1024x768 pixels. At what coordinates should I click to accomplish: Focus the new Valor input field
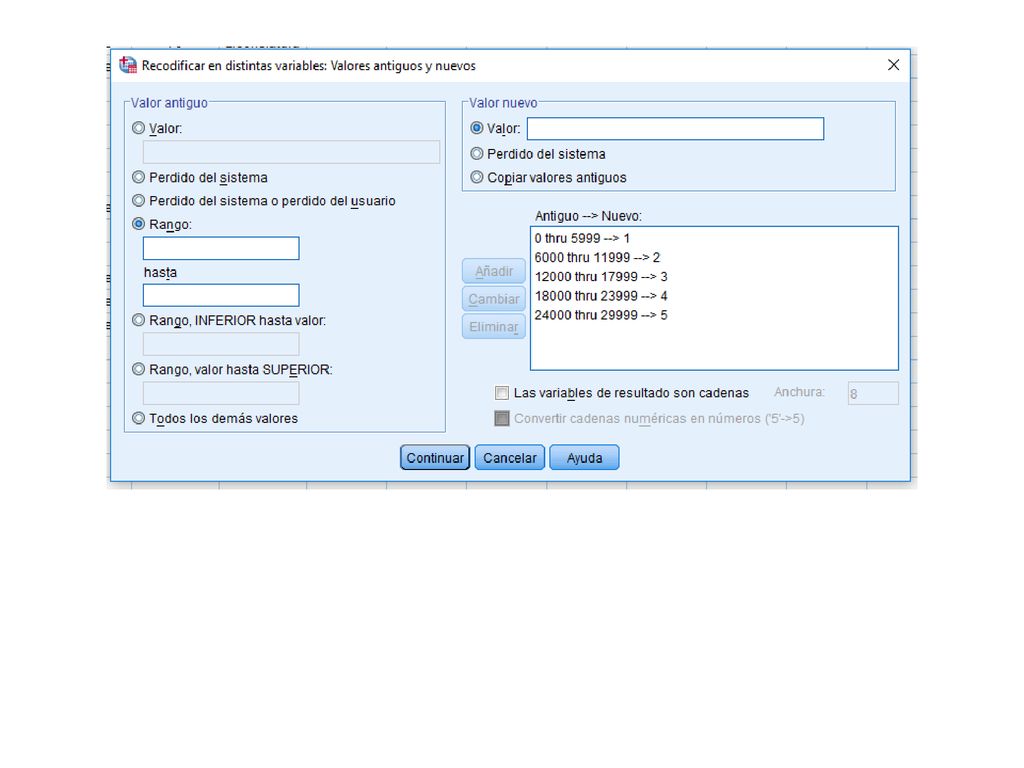pos(675,129)
